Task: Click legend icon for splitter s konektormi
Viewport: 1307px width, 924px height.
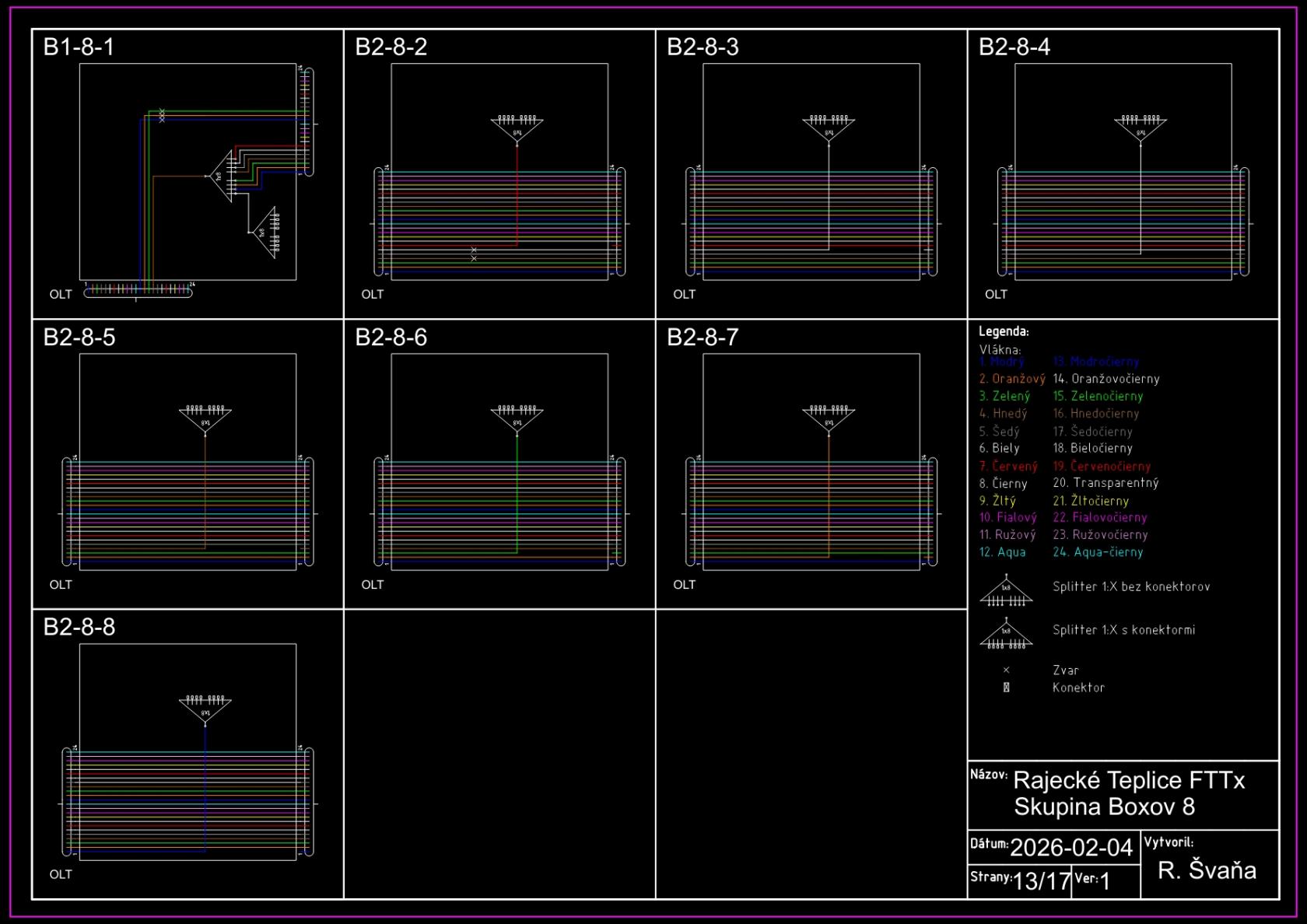Action: tap(1006, 635)
